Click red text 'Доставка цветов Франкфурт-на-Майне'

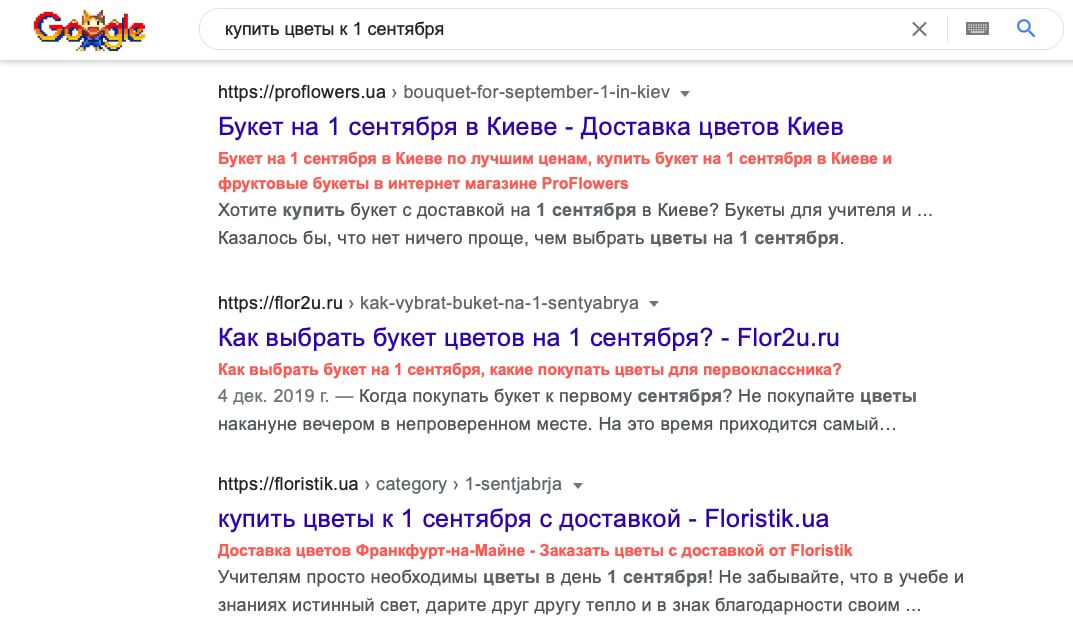pyautogui.click(x=371, y=550)
